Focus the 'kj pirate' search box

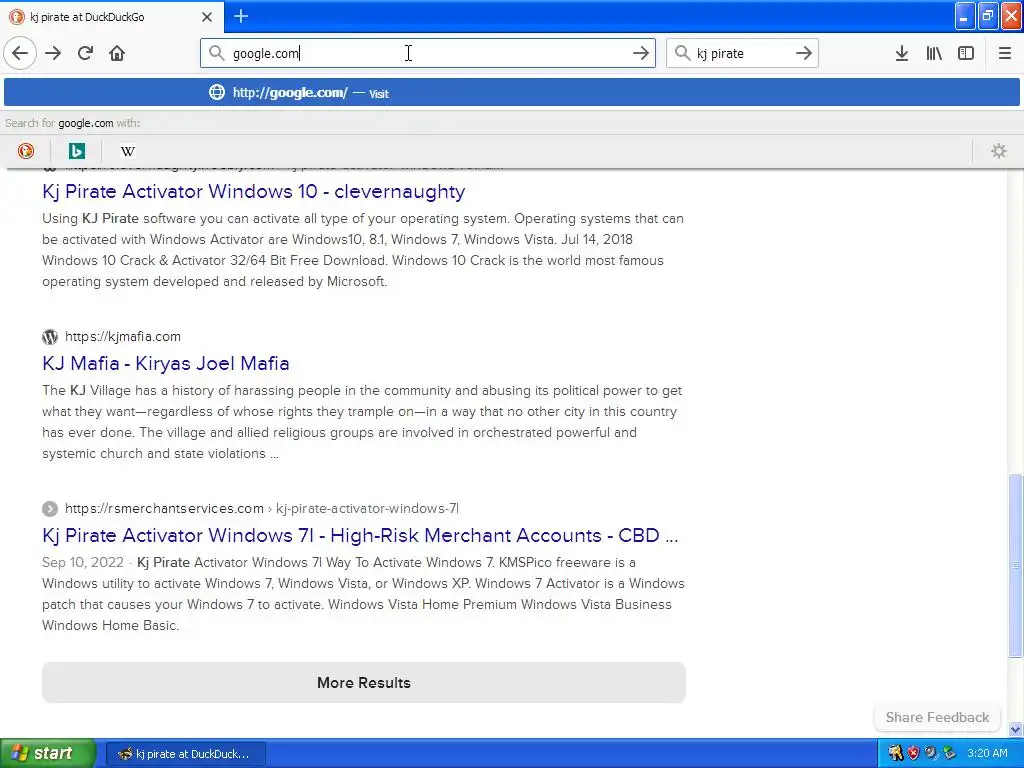pos(742,53)
